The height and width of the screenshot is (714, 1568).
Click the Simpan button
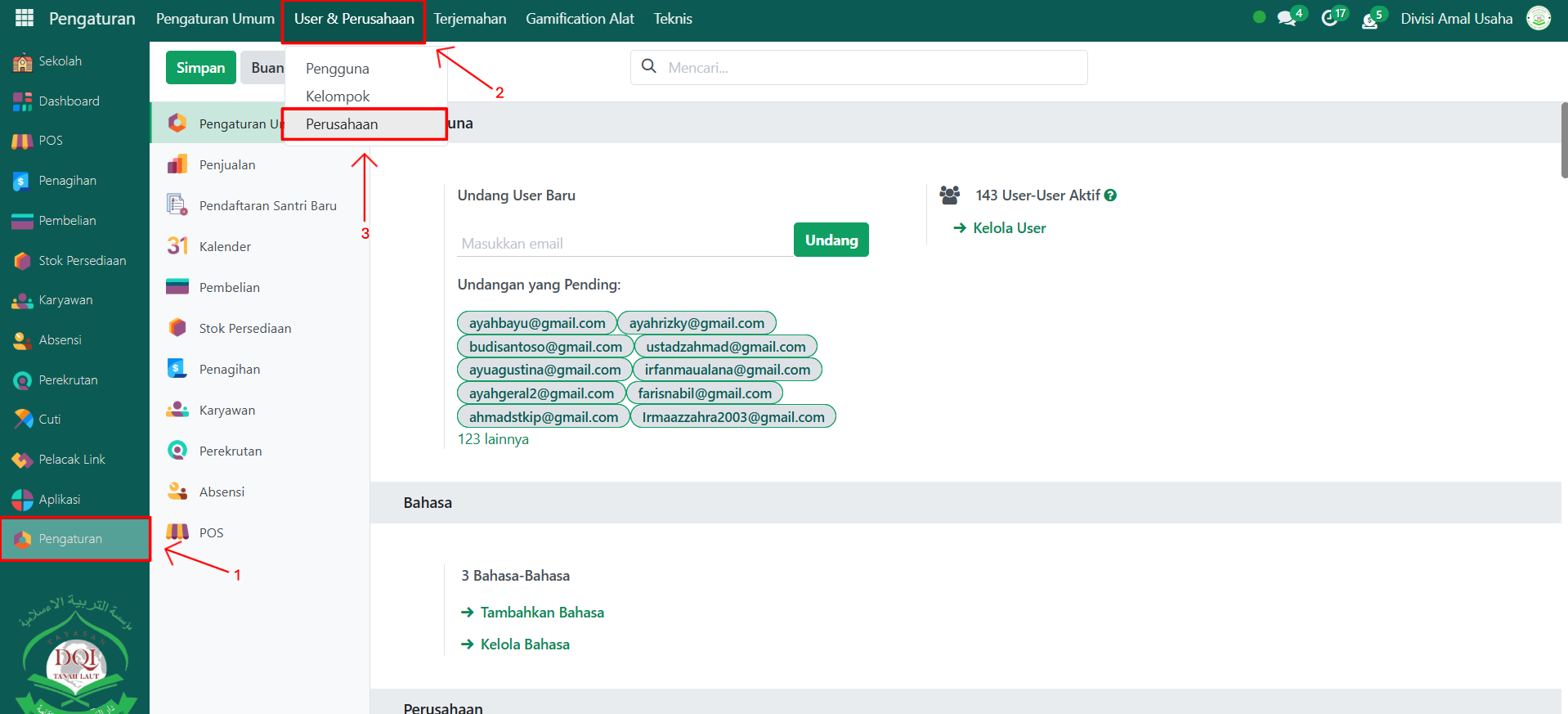[x=200, y=68]
